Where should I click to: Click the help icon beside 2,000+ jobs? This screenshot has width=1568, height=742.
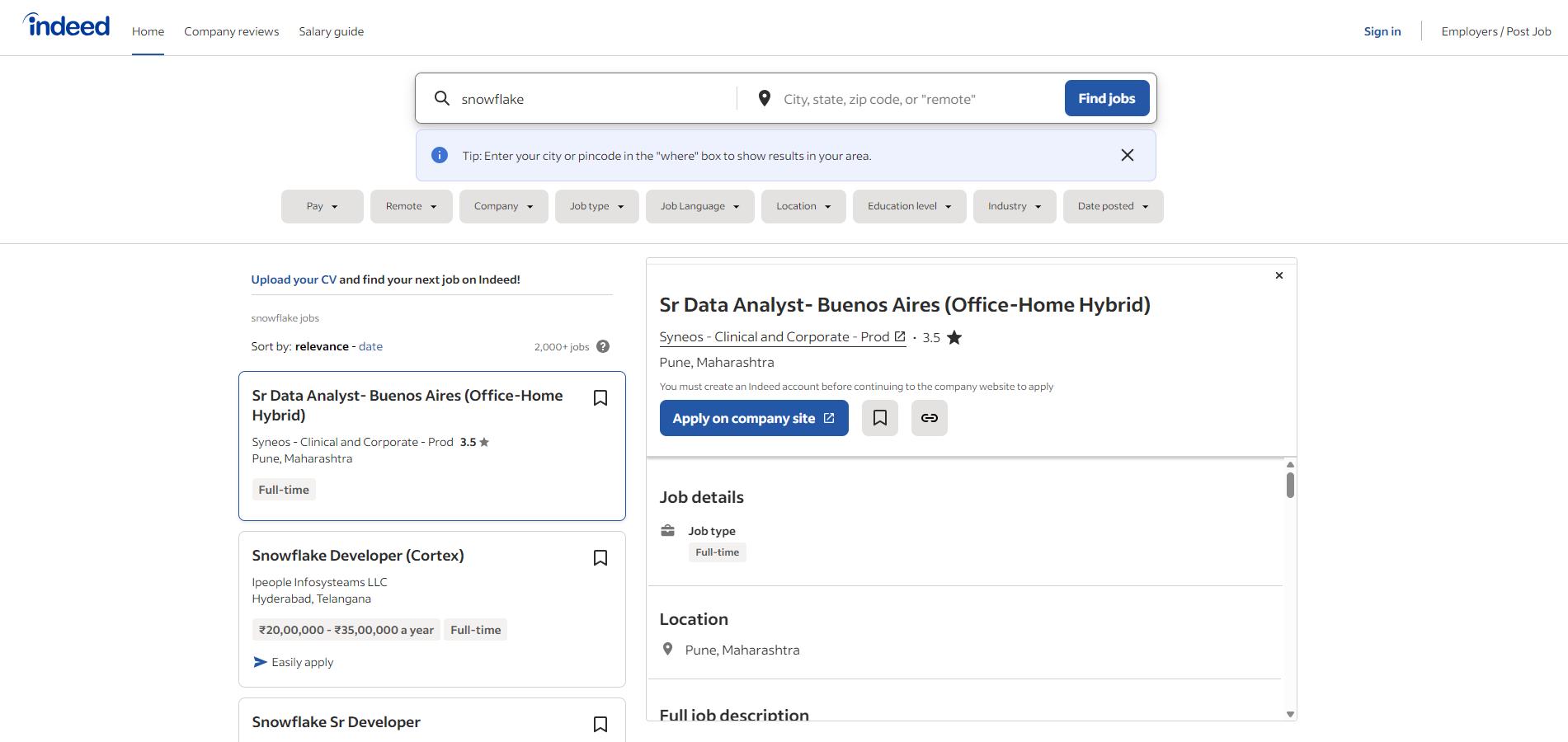pos(603,346)
